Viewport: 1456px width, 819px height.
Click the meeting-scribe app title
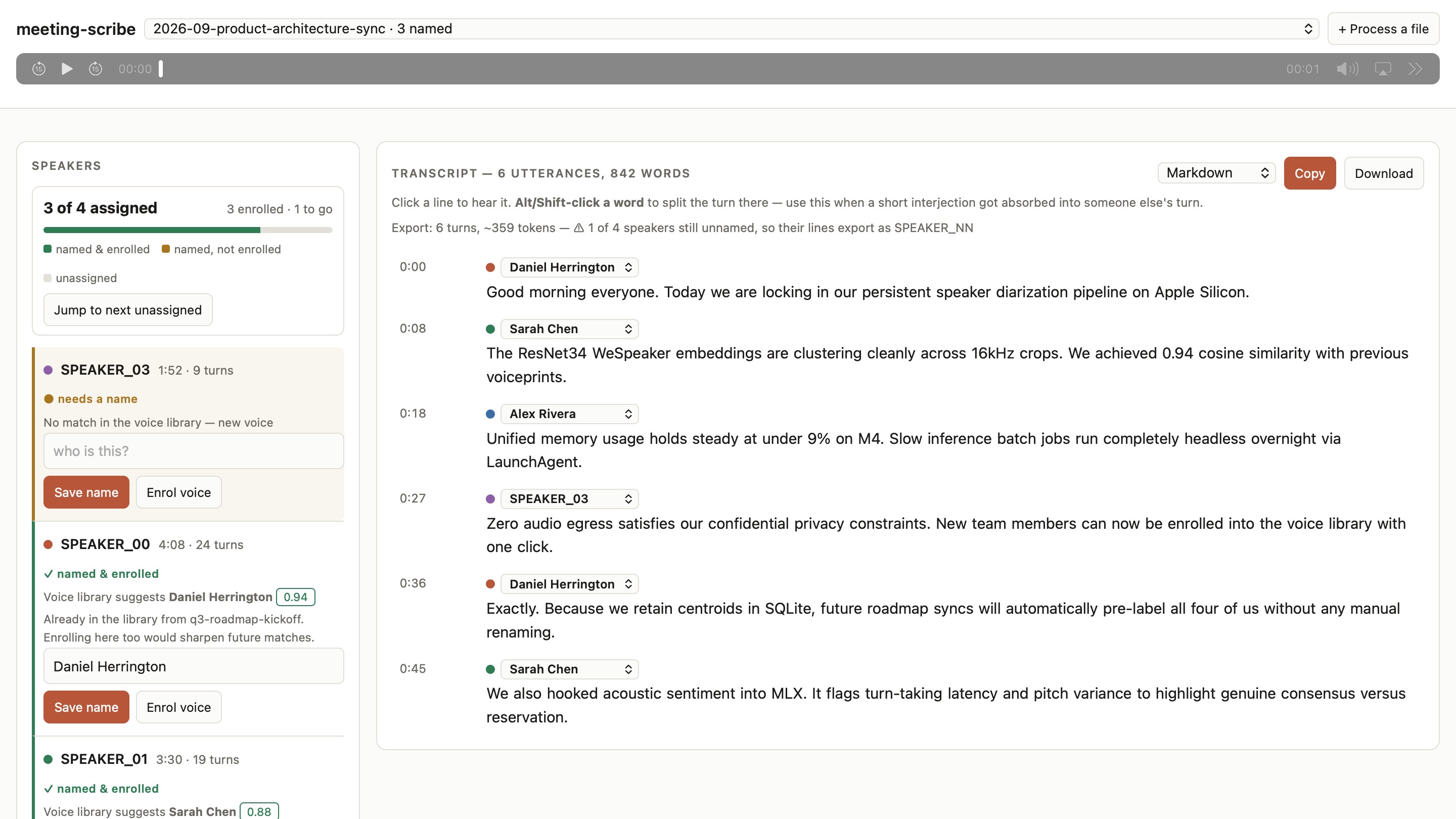76,29
